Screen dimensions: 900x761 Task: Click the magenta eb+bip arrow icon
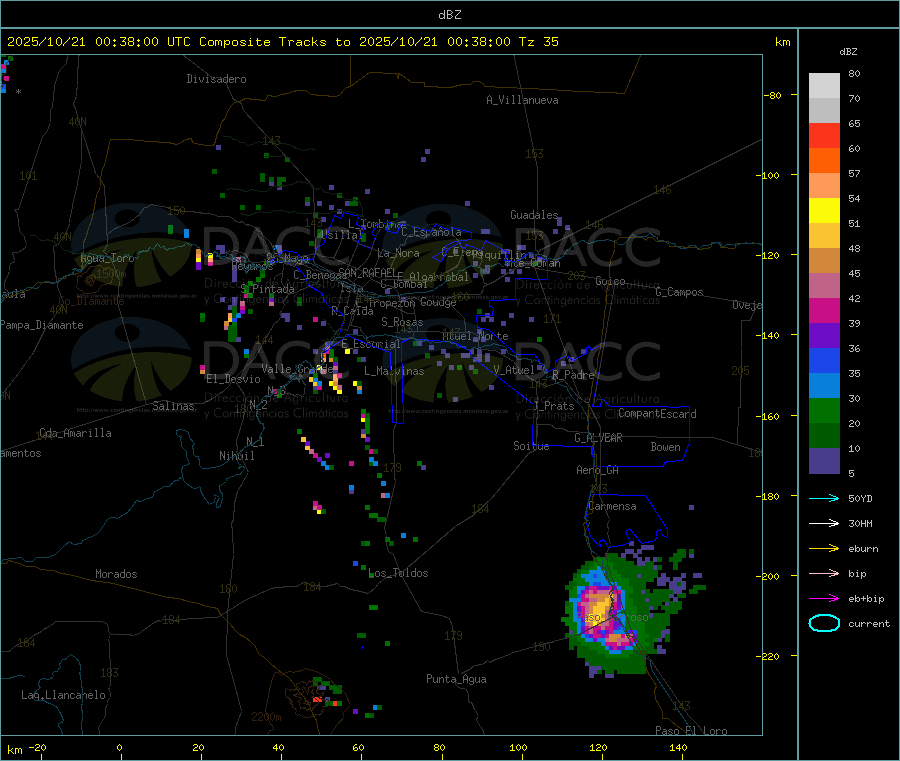tap(824, 598)
